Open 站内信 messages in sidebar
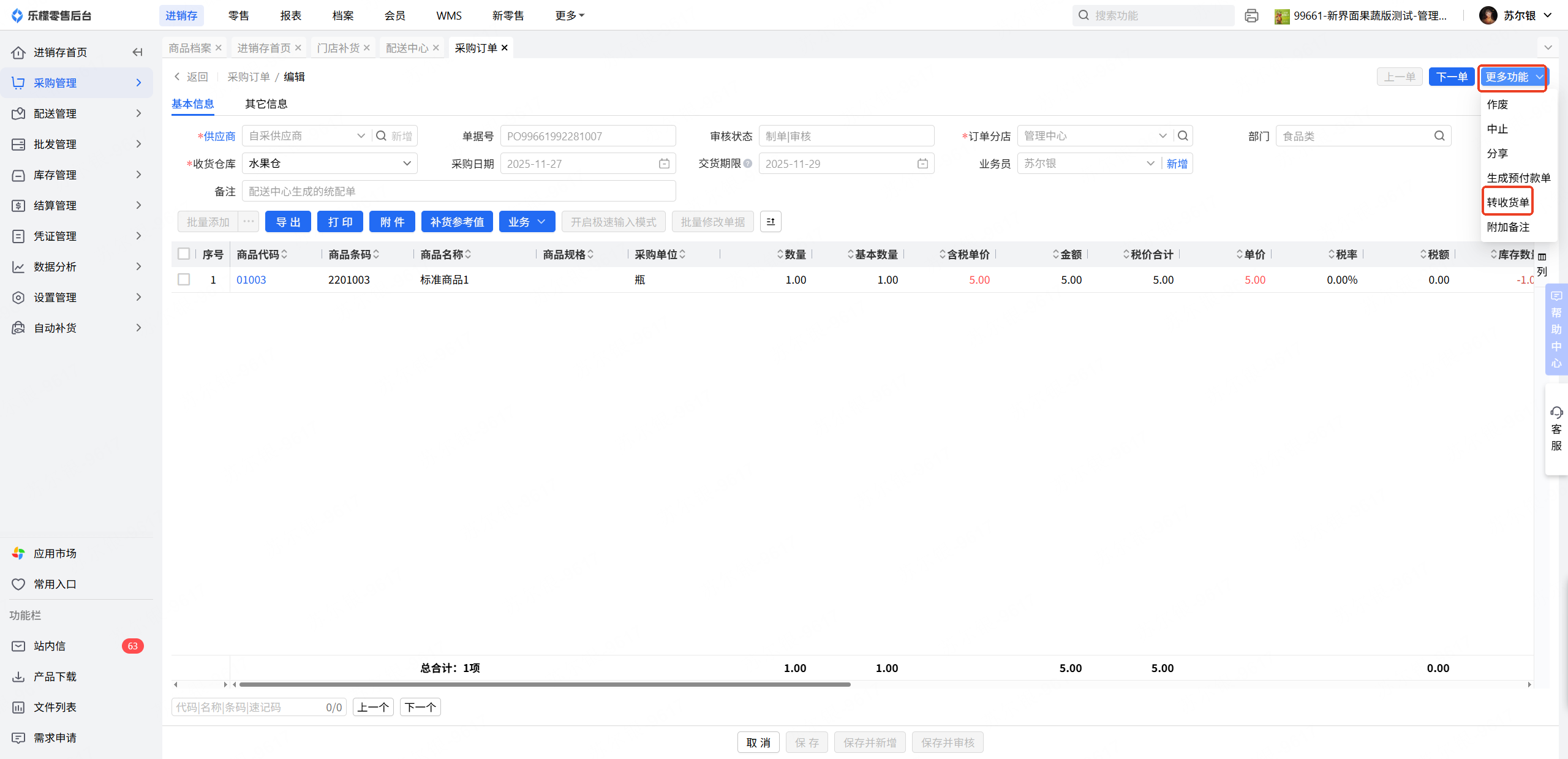The image size is (1568, 759). pos(50,646)
